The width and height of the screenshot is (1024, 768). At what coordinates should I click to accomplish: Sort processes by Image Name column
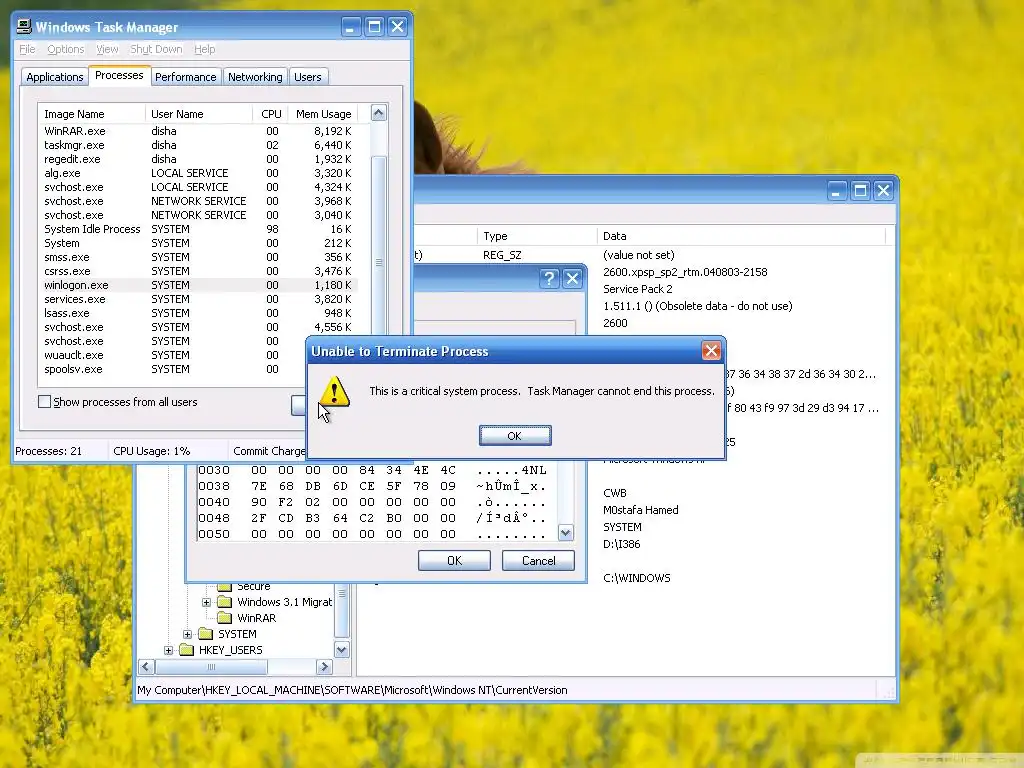pyautogui.click(x=91, y=114)
